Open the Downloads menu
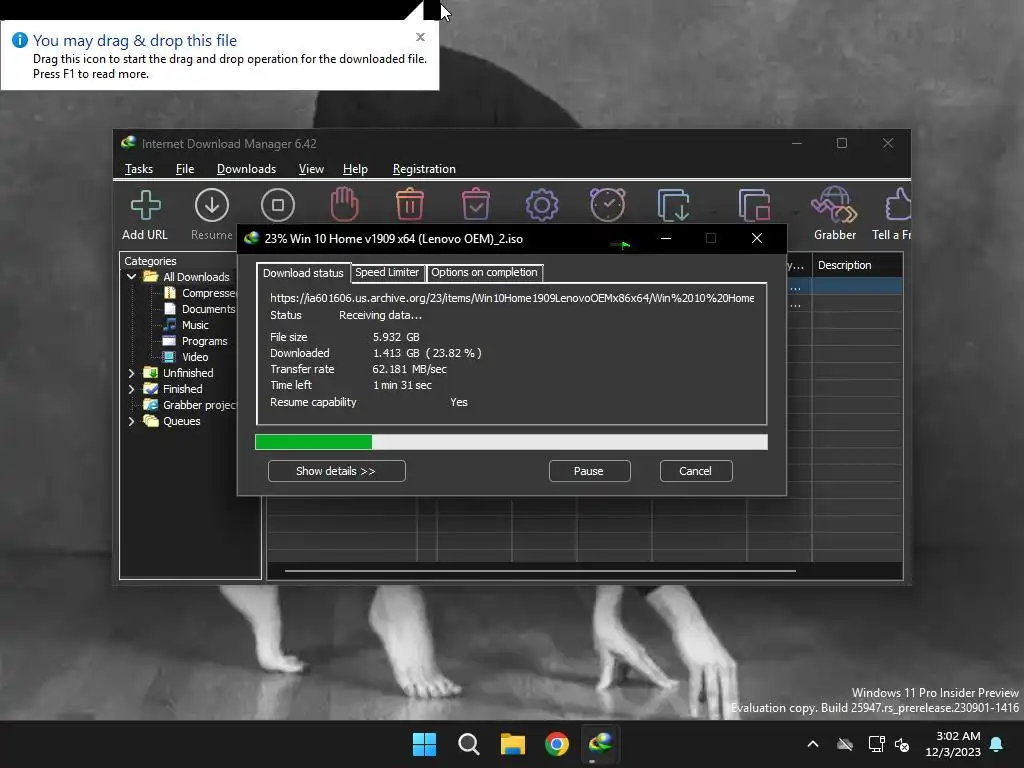Image resolution: width=1024 pixels, height=768 pixels. click(x=246, y=168)
